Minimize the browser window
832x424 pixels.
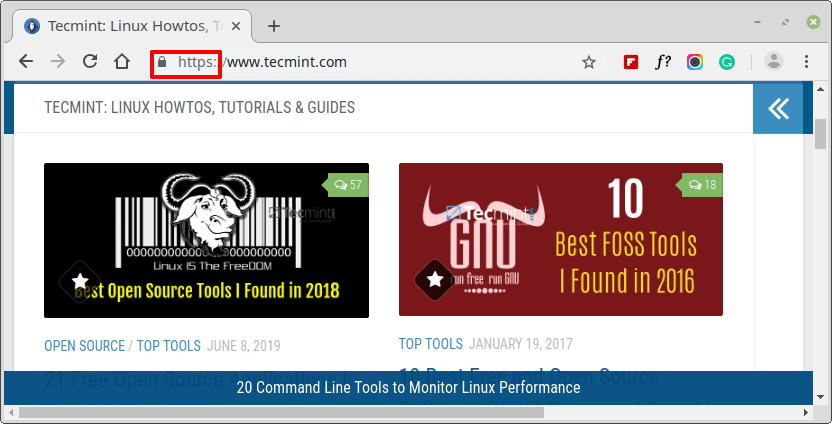(758, 22)
